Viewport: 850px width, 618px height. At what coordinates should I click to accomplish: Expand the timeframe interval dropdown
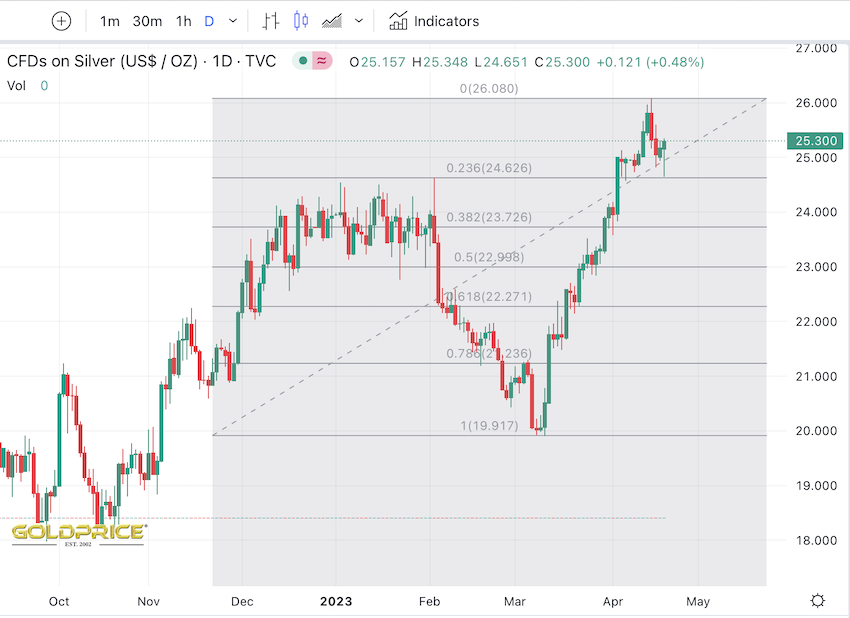point(233,21)
